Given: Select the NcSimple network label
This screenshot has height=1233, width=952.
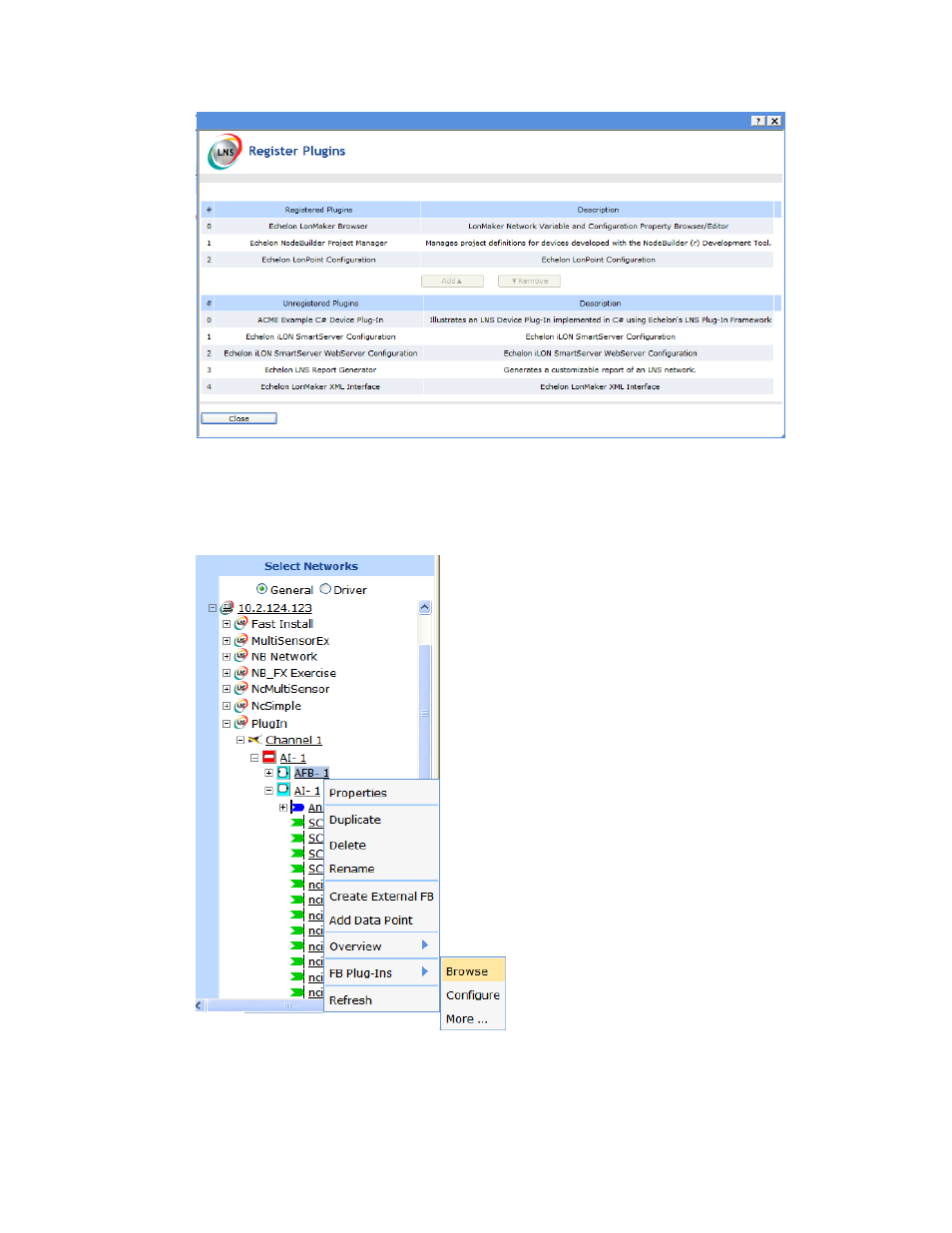Looking at the screenshot, I should tap(276, 706).
